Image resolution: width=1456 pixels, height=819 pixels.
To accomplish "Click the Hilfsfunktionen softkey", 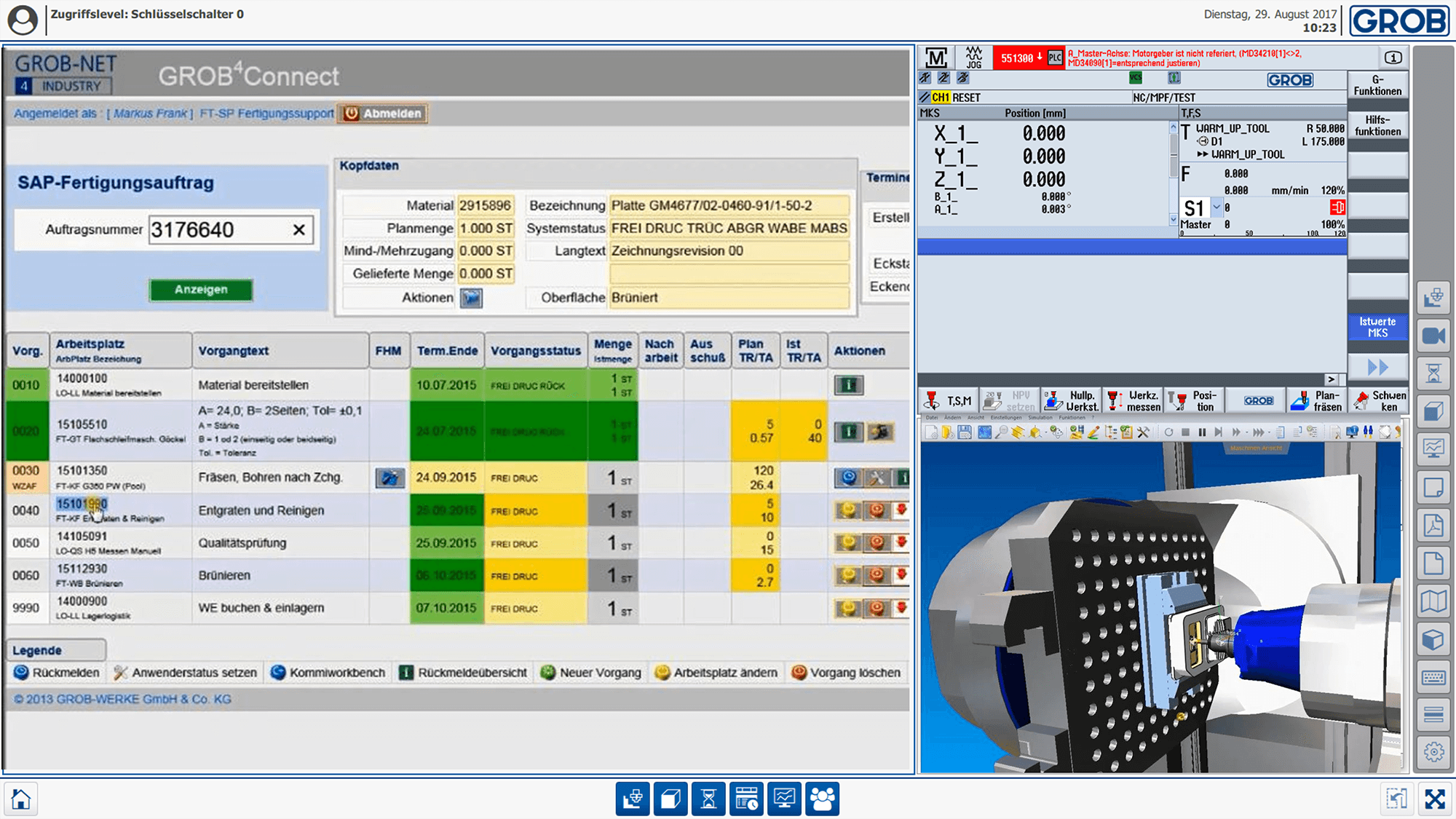I will coord(1377,125).
